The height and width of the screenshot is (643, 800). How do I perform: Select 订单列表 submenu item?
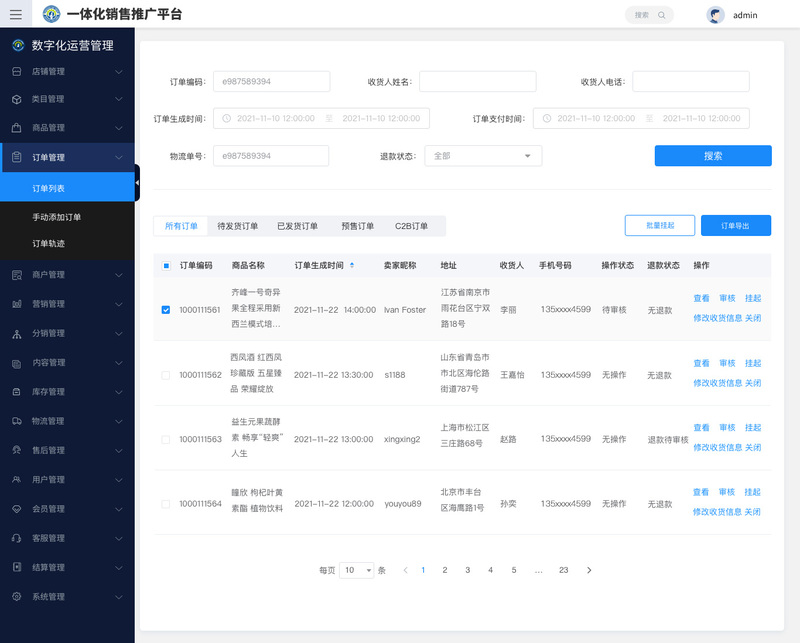coord(67,188)
